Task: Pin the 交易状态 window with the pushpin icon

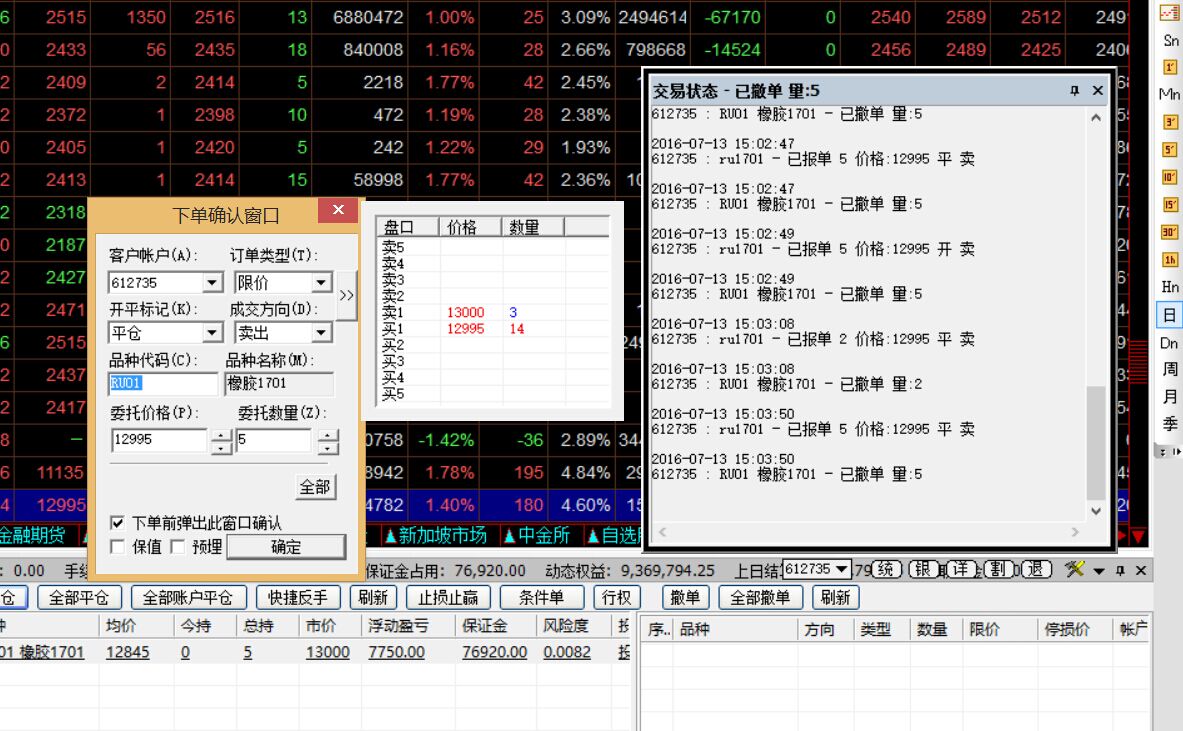Action: 1075,90
